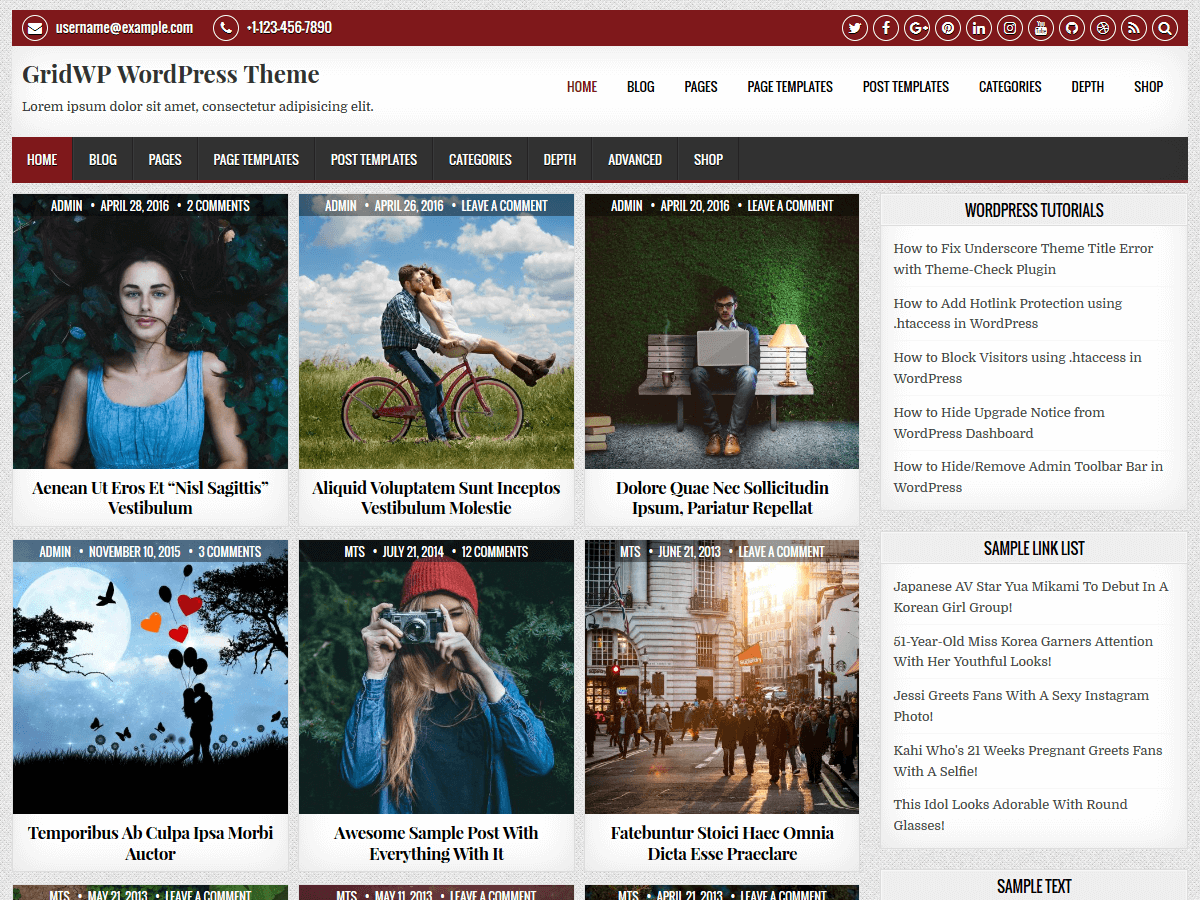The height and width of the screenshot is (900, 1200).
Task: Open the GitHub icon link
Action: point(1072,28)
